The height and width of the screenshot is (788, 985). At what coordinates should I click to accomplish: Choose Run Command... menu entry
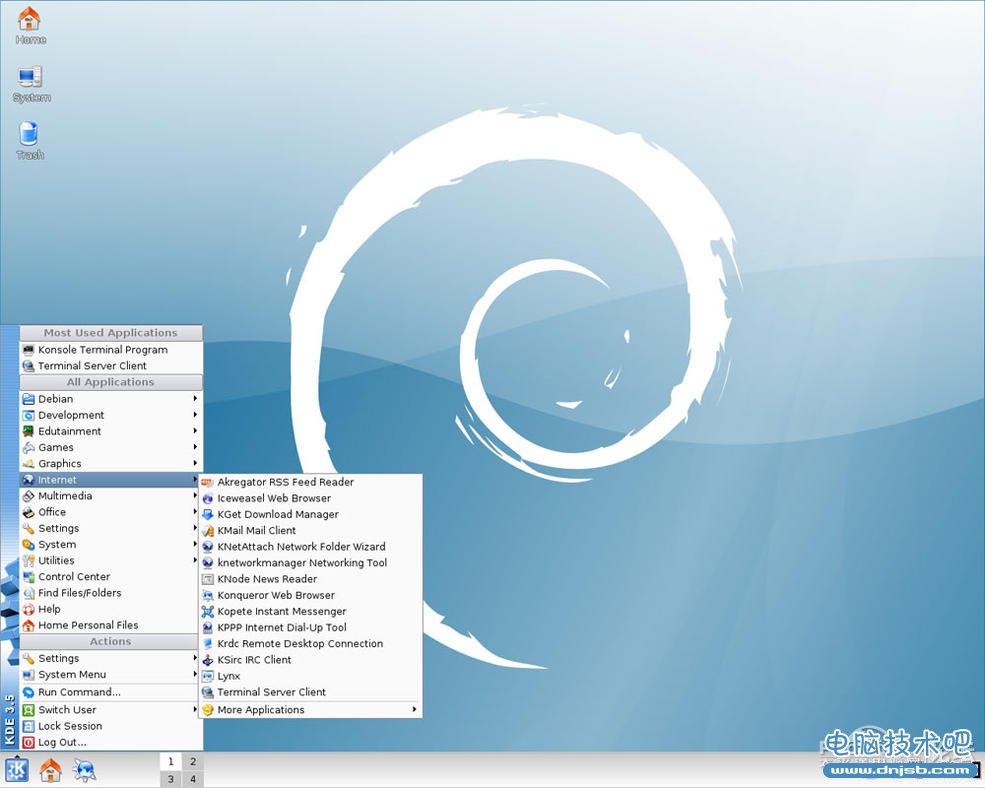[x=79, y=692]
